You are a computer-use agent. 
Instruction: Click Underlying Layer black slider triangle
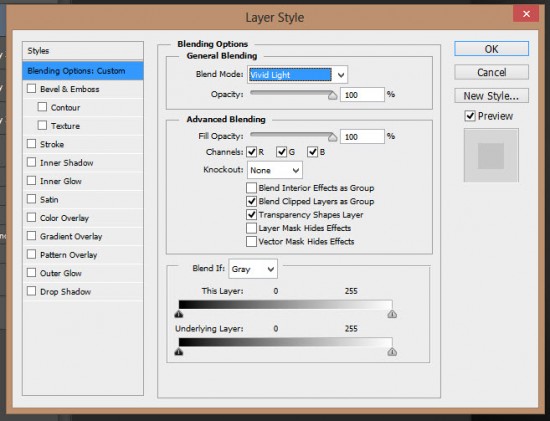point(179,351)
